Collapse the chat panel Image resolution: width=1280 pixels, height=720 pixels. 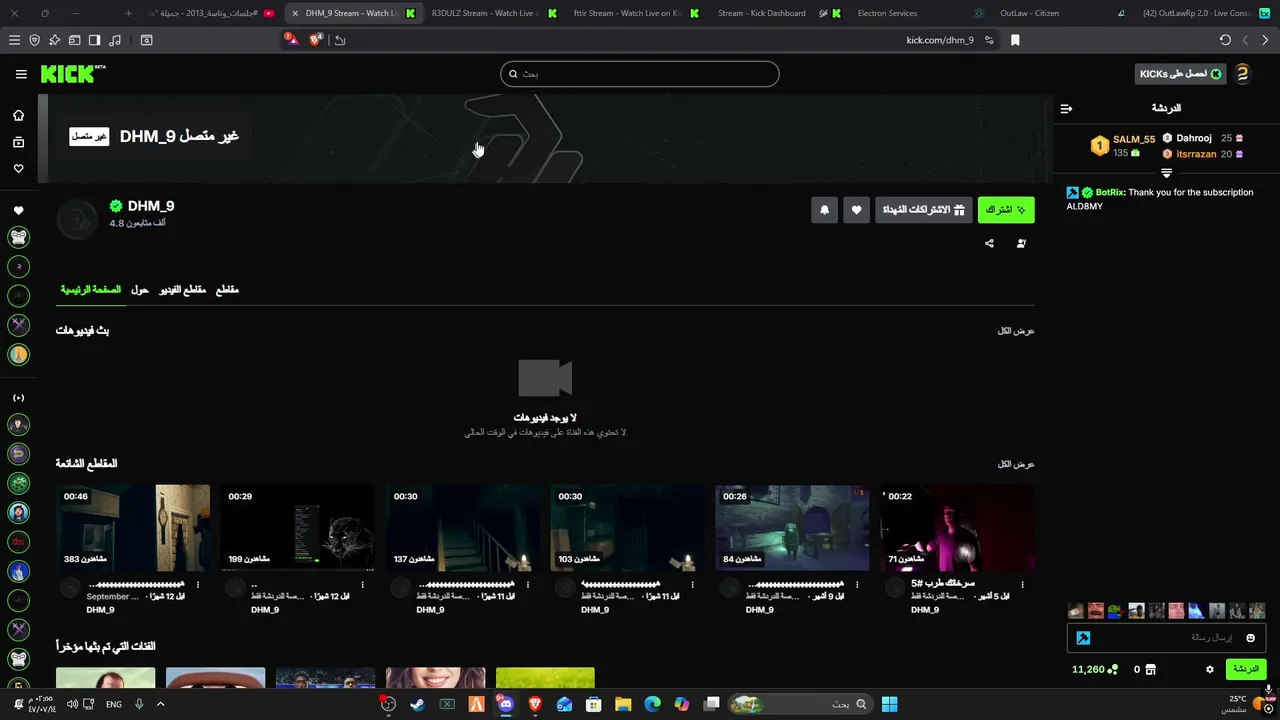1066,108
